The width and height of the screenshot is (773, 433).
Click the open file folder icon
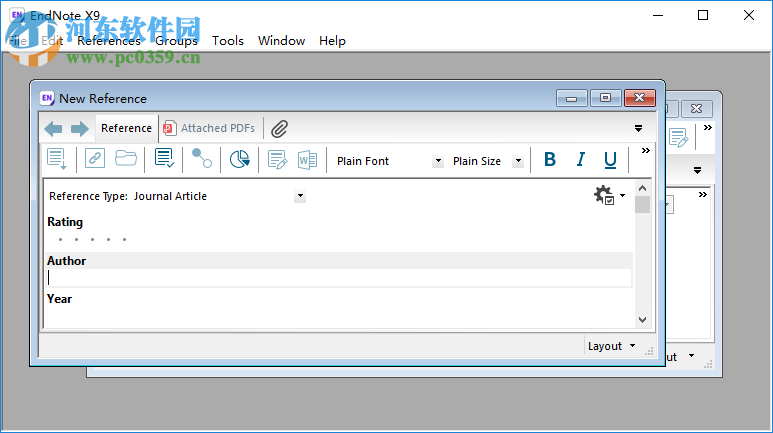coord(126,158)
